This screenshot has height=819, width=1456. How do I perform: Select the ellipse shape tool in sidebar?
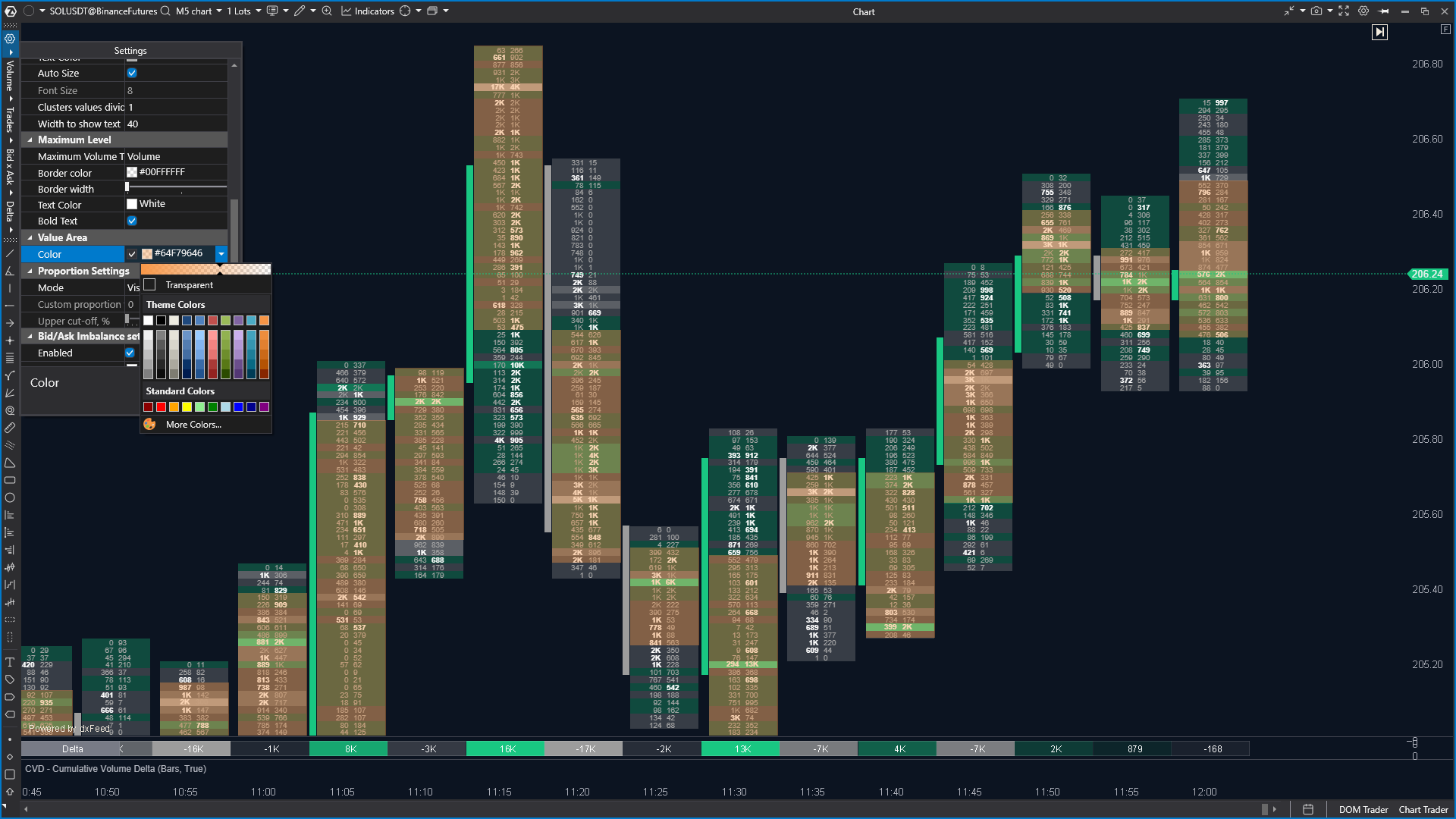click(10, 498)
